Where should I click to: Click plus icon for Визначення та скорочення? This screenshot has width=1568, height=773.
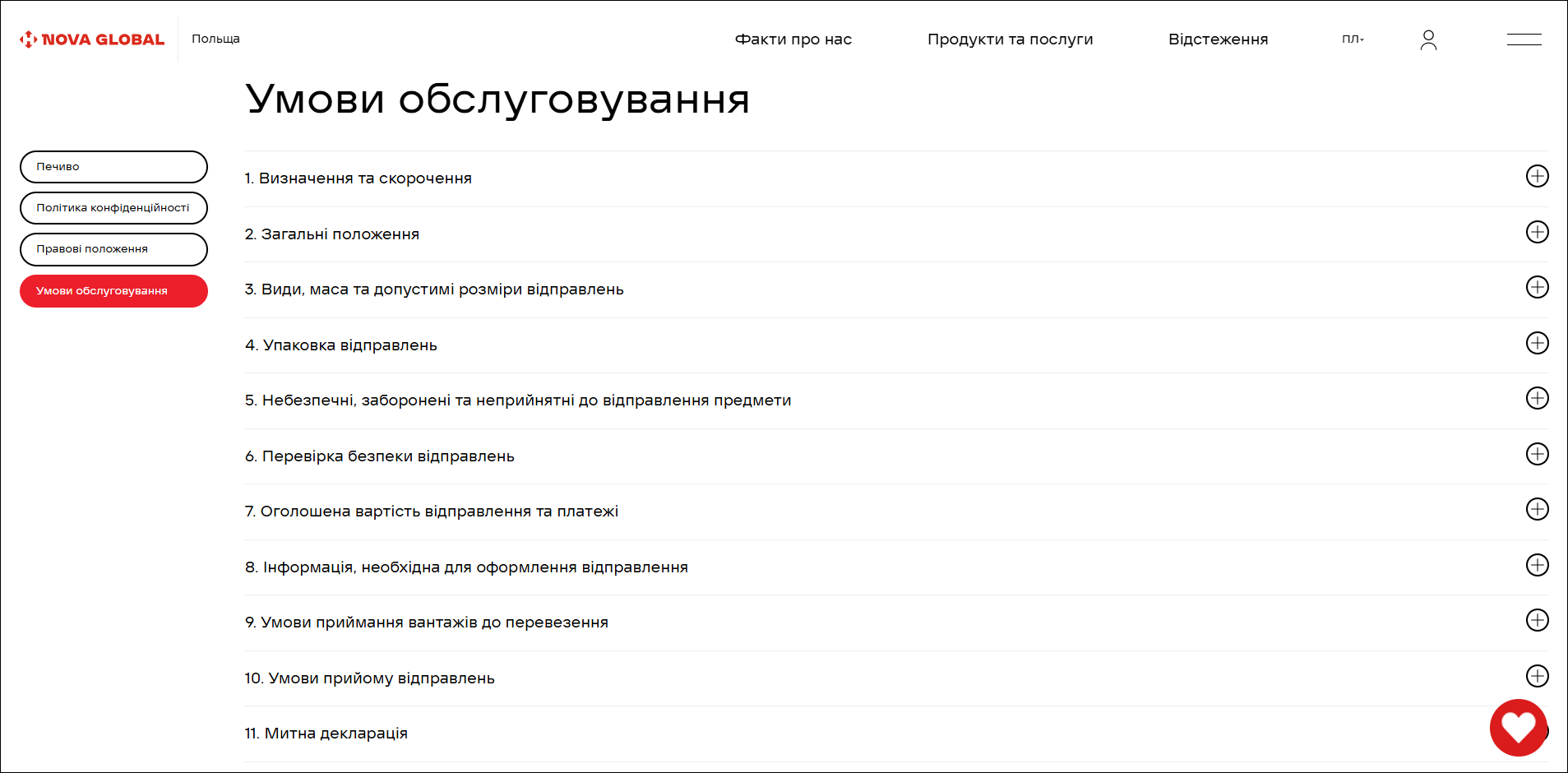point(1537,176)
